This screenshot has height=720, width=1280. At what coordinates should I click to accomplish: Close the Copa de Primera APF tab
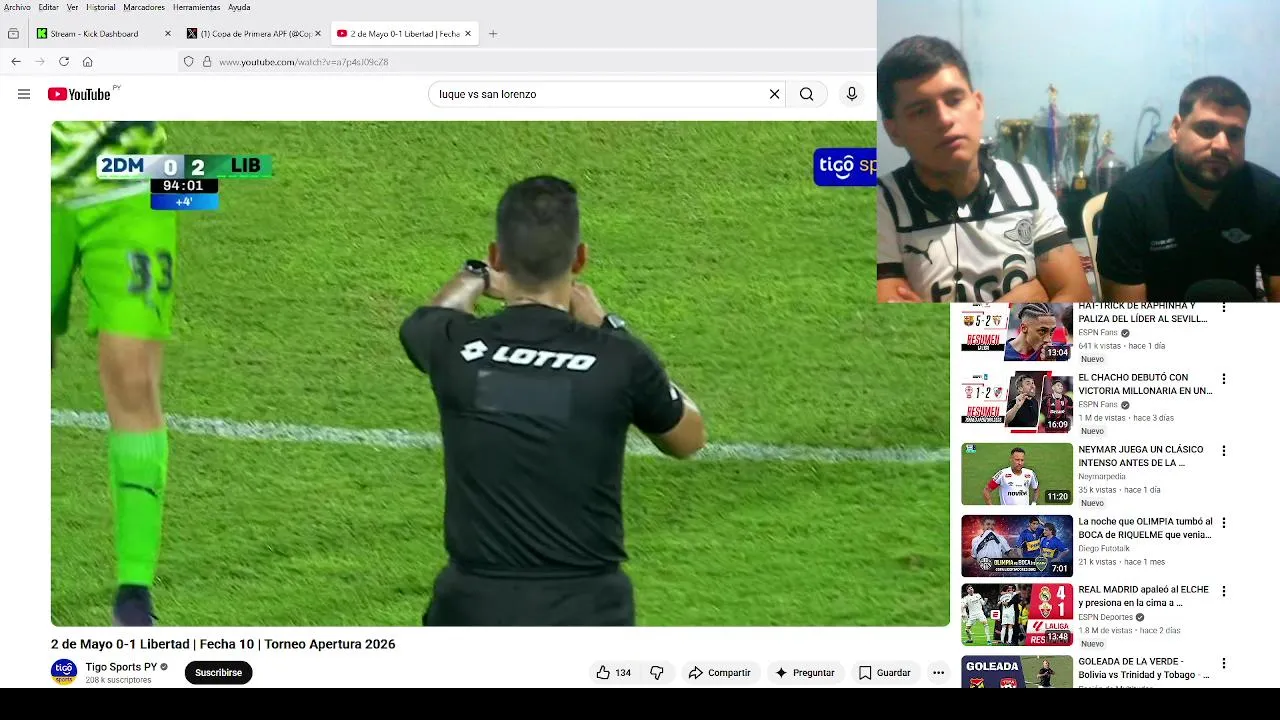(x=318, y=34)
